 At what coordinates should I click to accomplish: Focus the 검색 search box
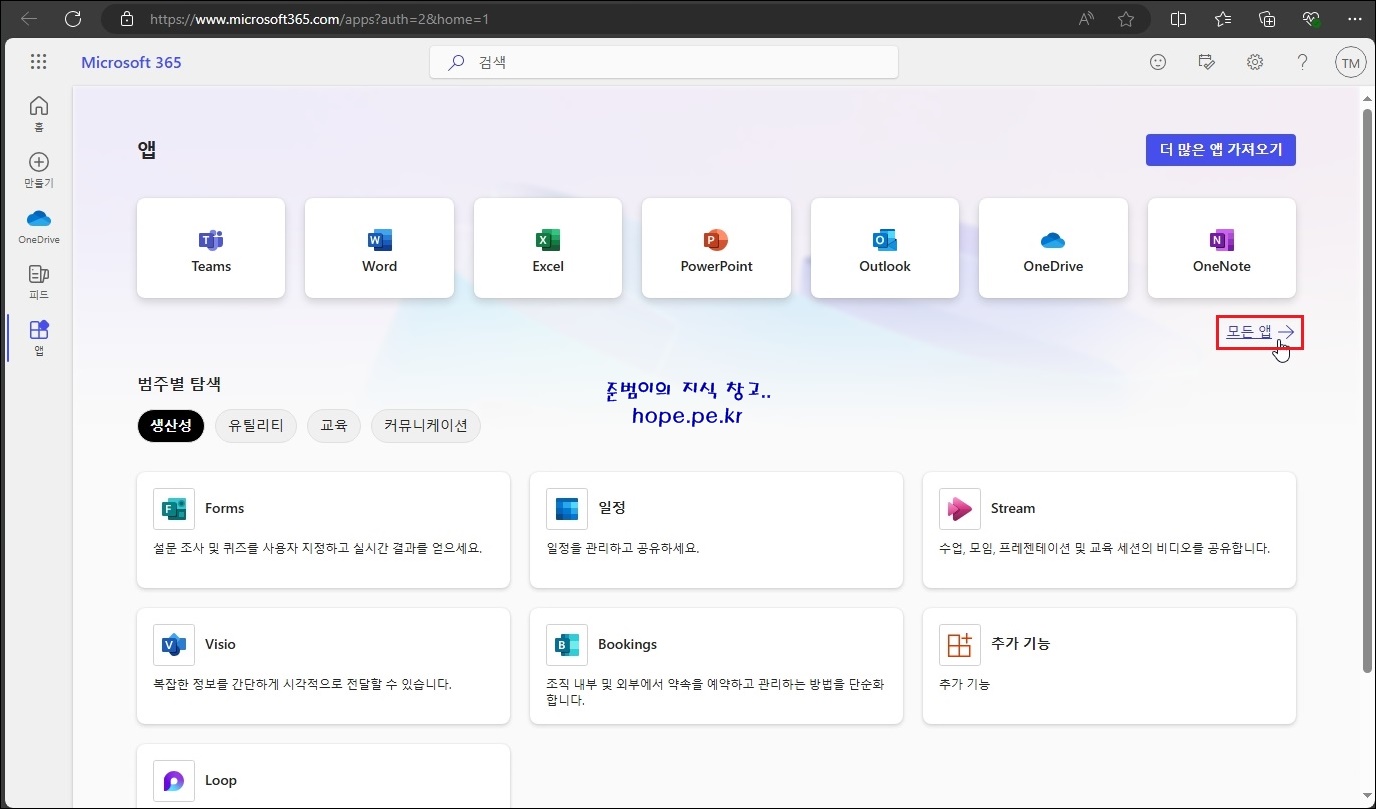[x=664, y=62]
